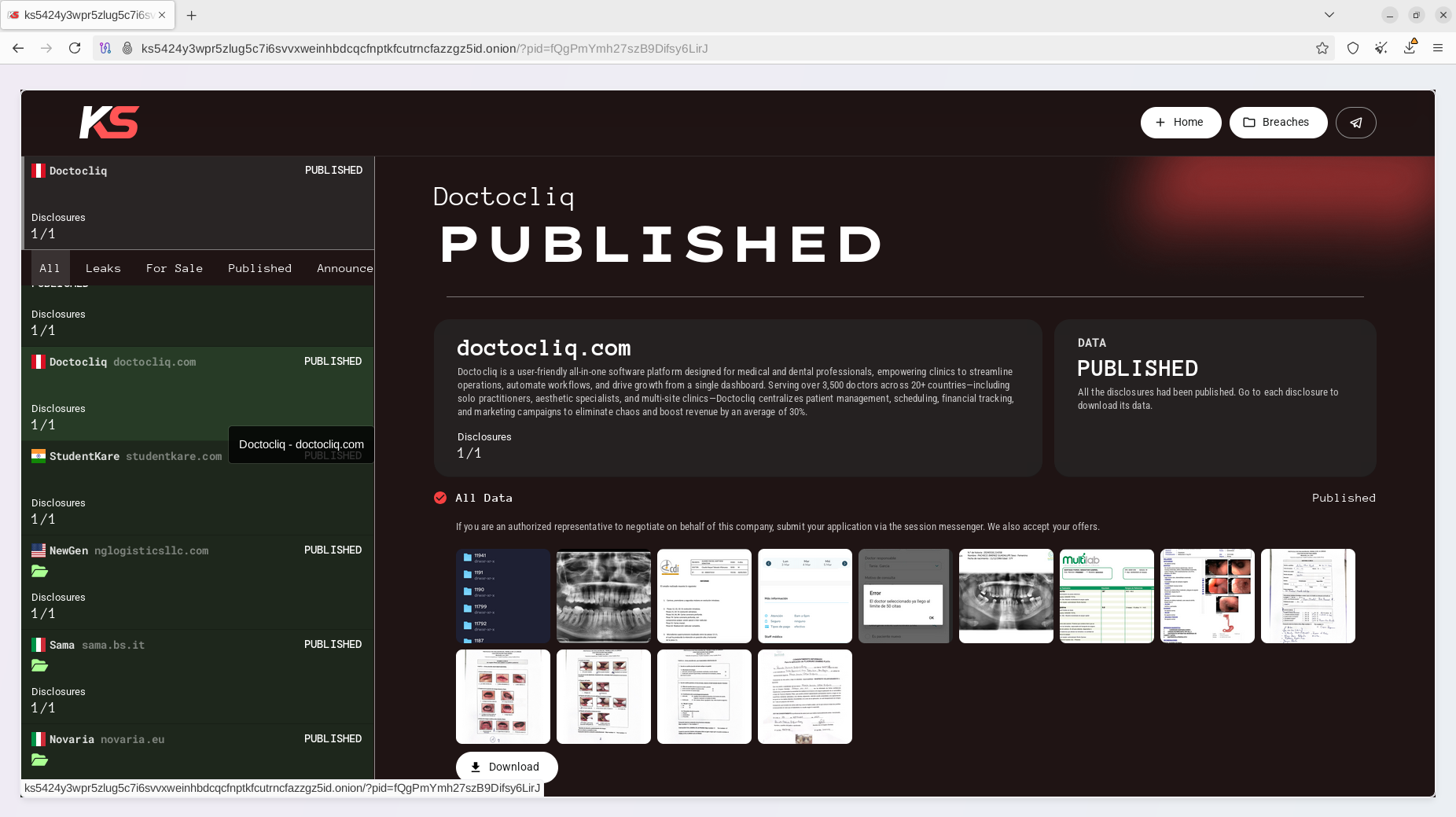Open the browser downloads panel icon
This screenshot has height=817, width=1456.
point(1409,48)
